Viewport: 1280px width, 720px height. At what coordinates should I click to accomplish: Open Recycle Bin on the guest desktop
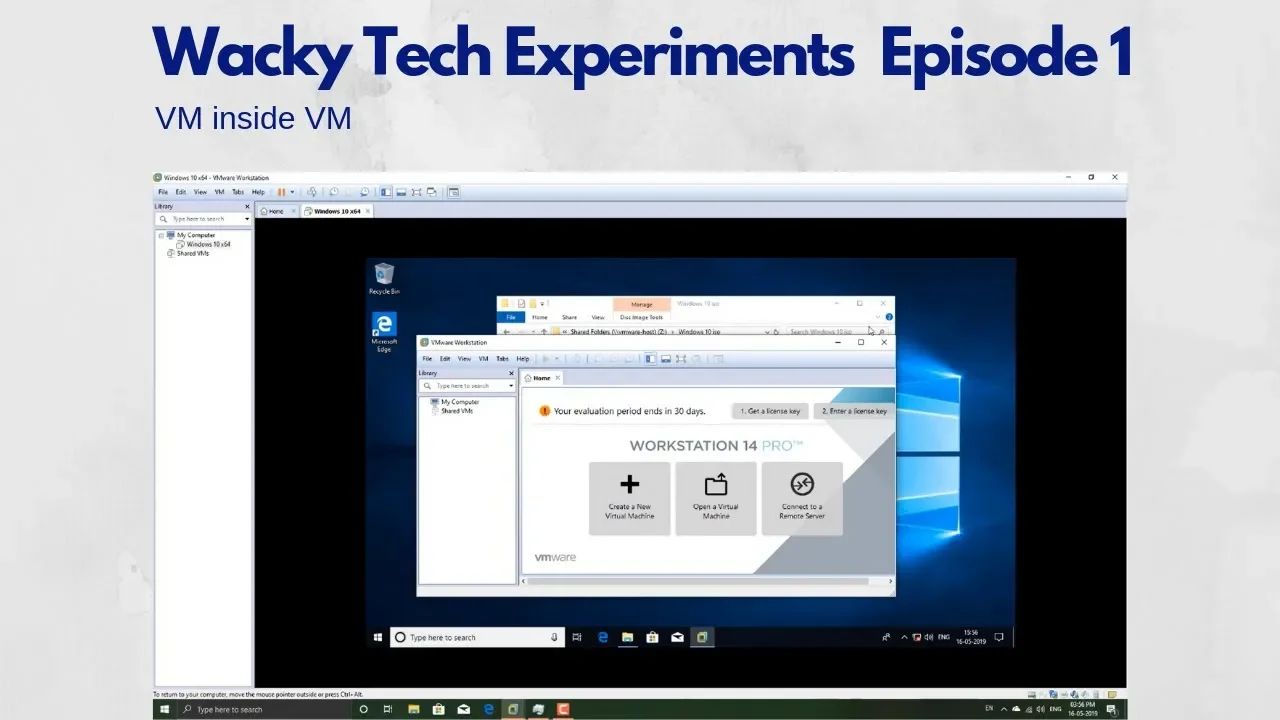(384, 278)
